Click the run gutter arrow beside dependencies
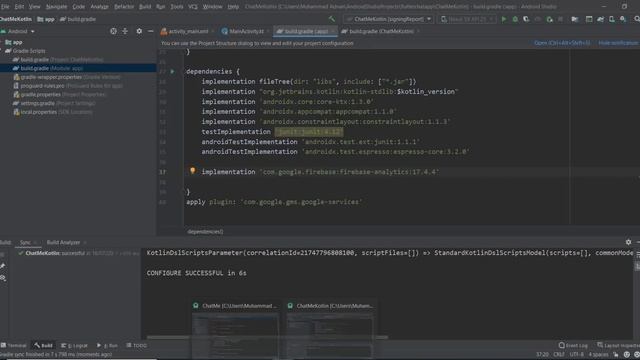Screen dimensions: 640x360 (172, 71)
